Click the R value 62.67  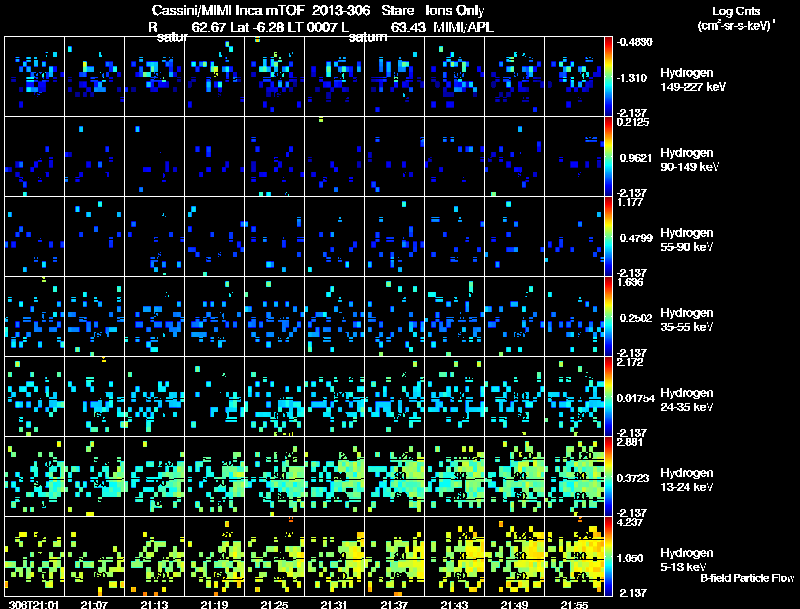click(x=209, y=27)
